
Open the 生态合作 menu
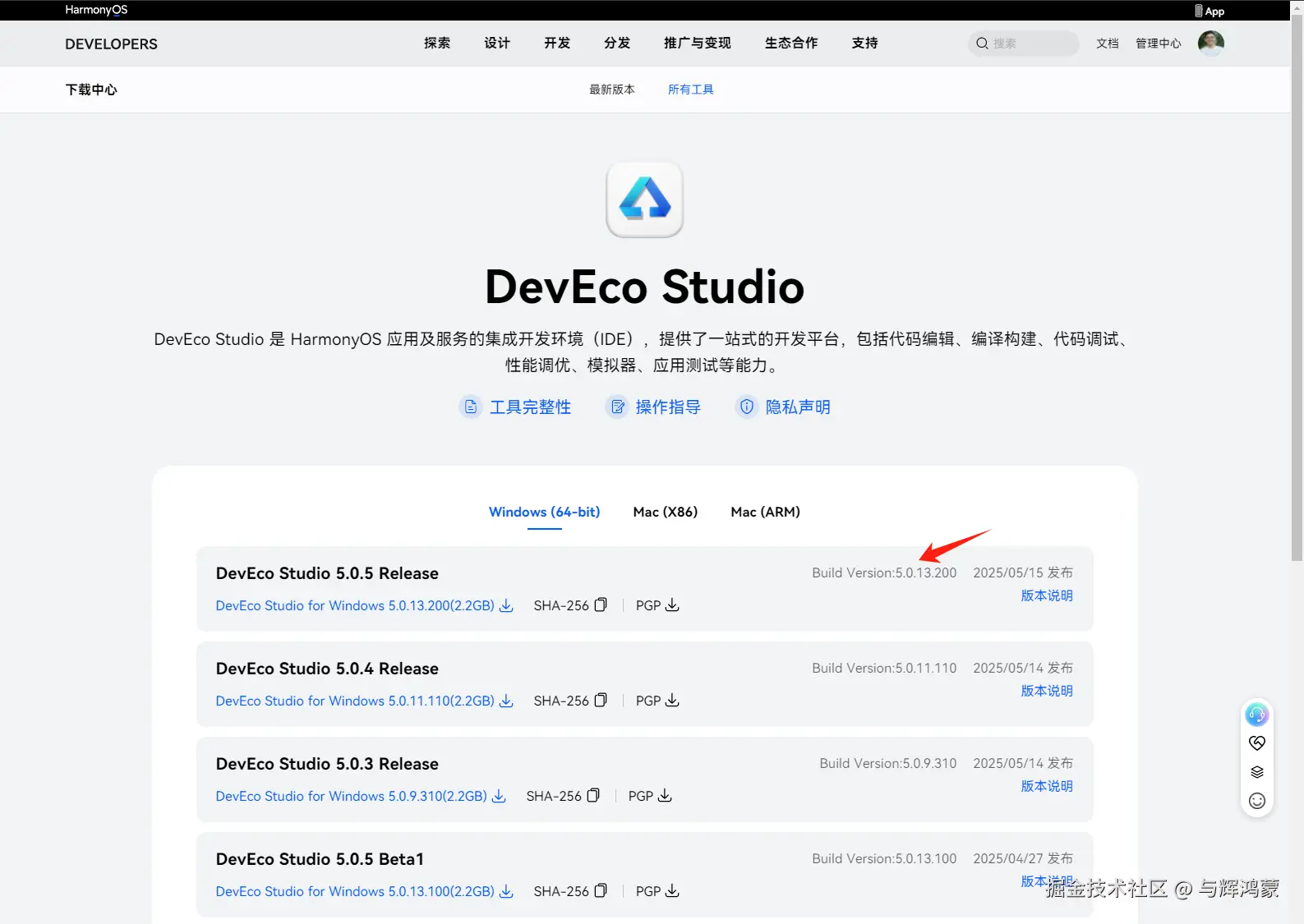click(791, 44)
